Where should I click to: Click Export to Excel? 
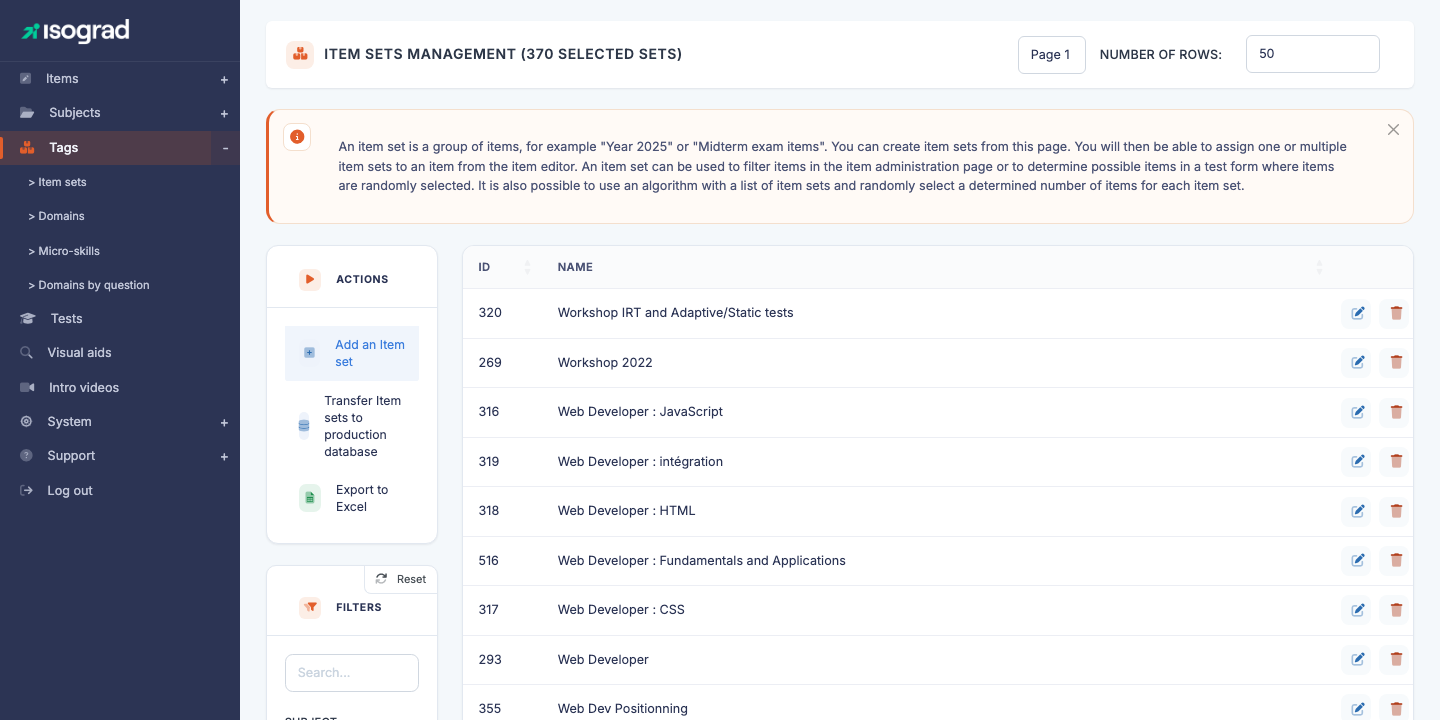tap(352, 498)
